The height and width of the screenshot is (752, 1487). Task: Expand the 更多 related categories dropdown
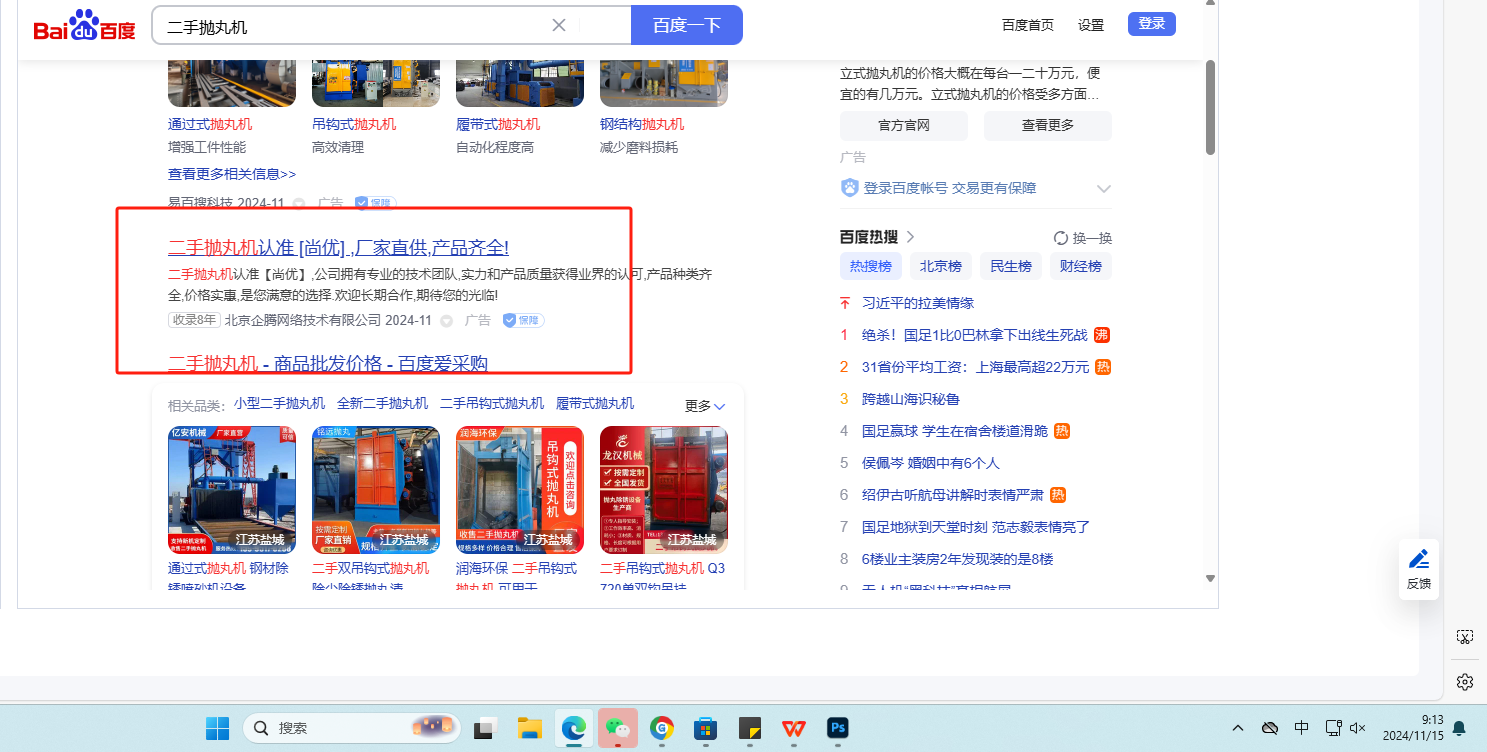(x=705, y=406)
